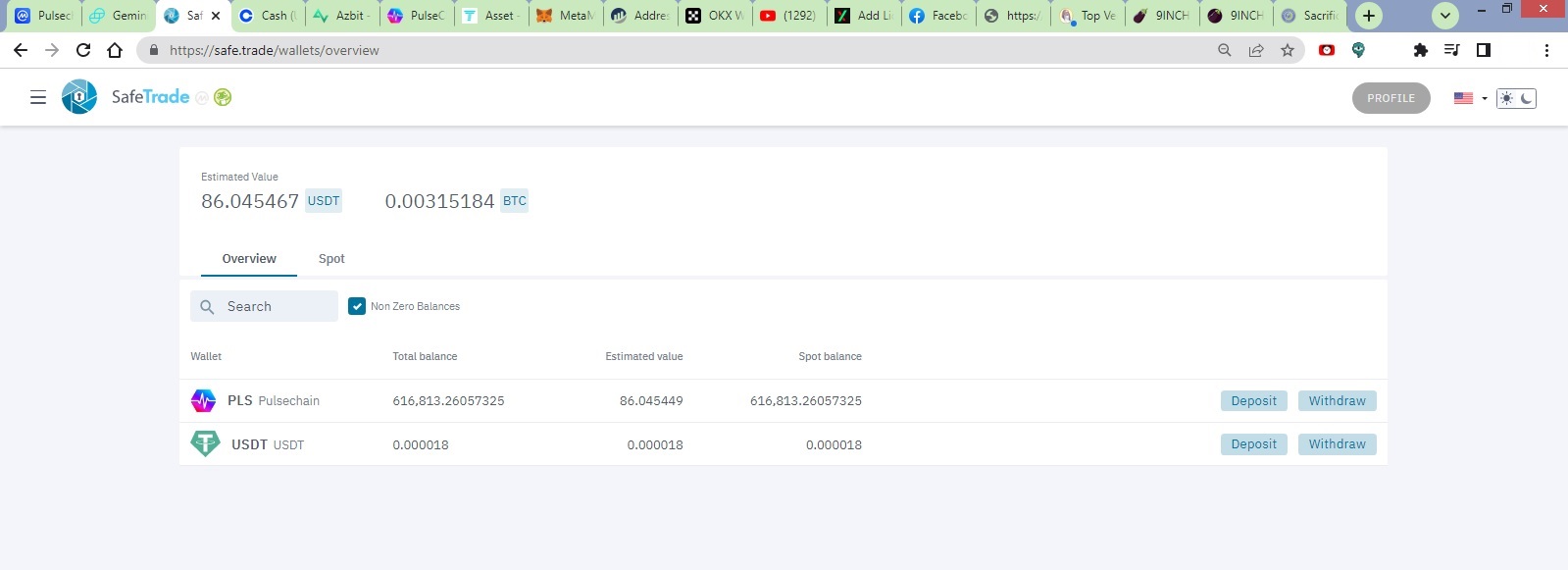Open the red extension icon in the toolbar
Viewport: 1568px width, 570px height.
click(1327, 50)
